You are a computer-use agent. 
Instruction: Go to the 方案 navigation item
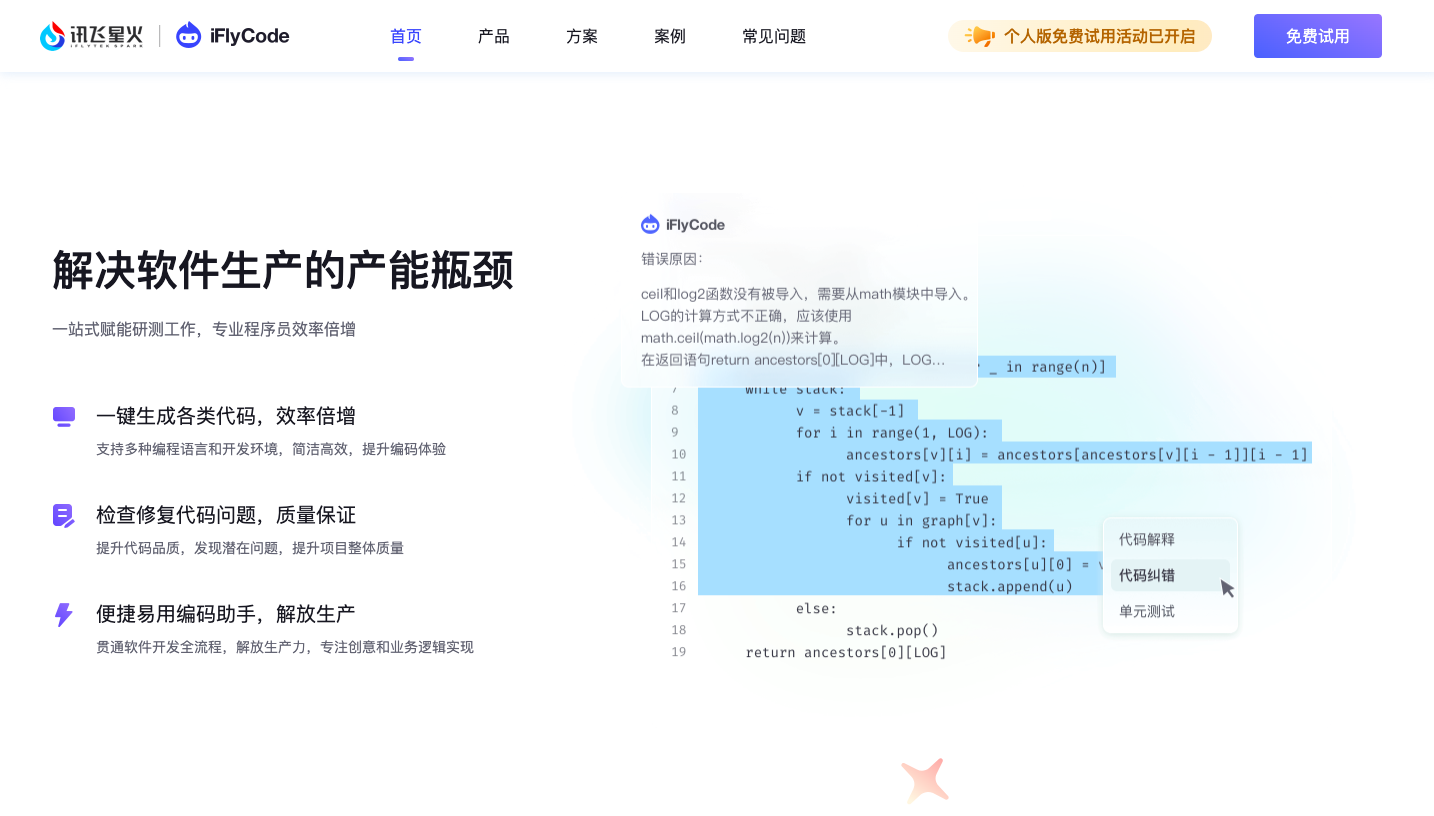point(581,36)
